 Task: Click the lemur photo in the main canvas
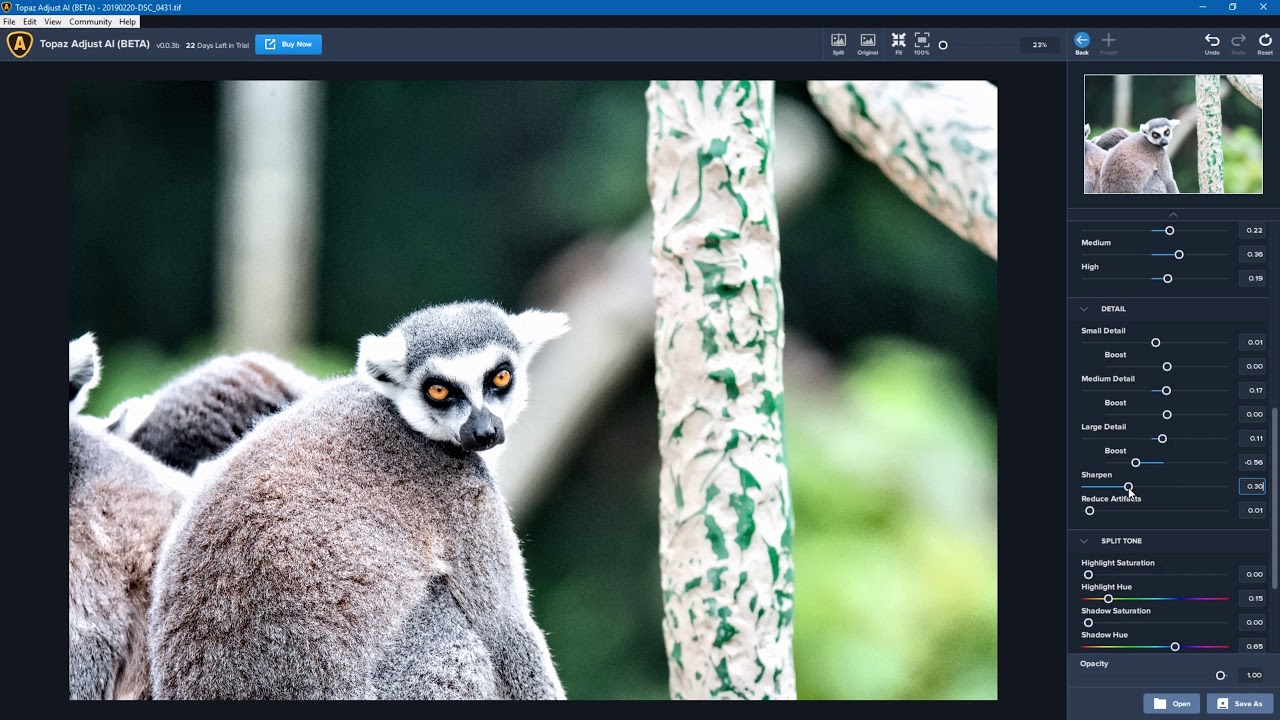point(533,390)
